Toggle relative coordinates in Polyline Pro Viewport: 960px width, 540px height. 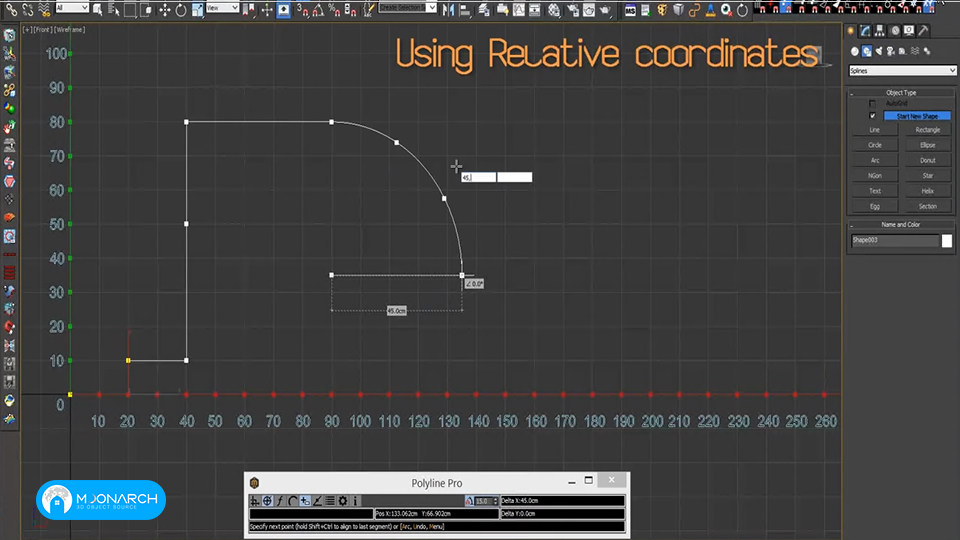point(305,501)
